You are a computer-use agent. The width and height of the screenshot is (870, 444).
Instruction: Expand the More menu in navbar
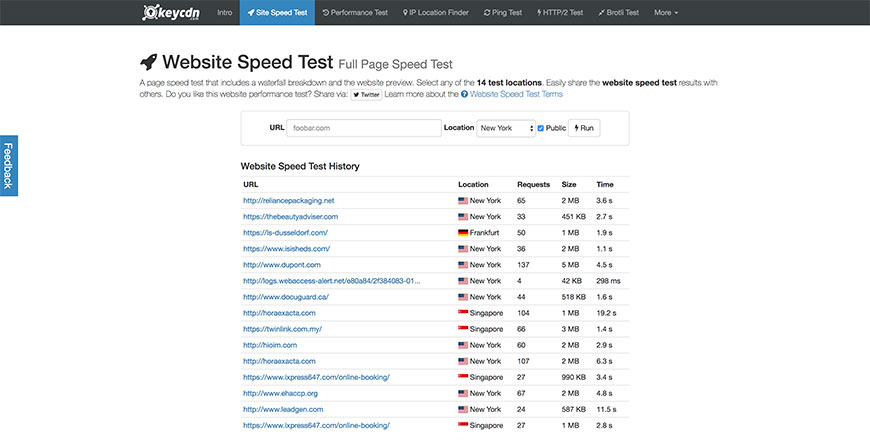point(666,13)
